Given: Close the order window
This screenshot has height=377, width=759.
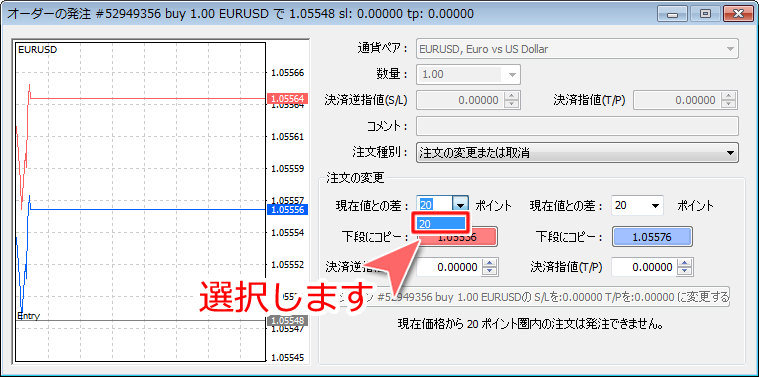Looking at the screenshot, I should point(738,14).
